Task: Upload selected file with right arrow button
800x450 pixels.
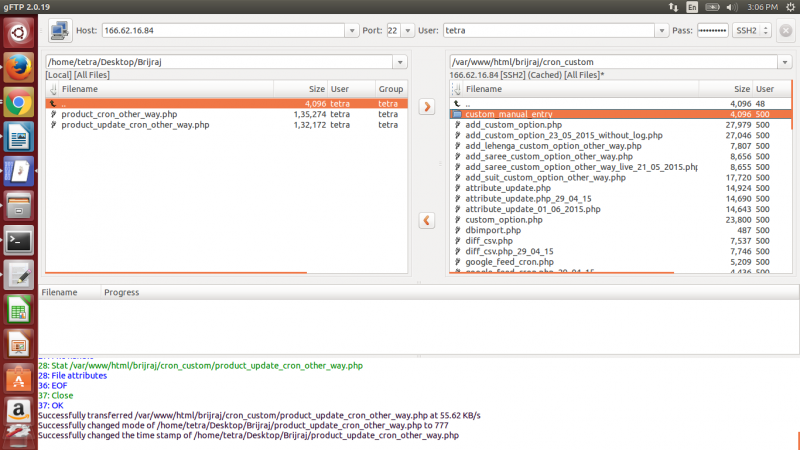Action: (x=427, y=107)
